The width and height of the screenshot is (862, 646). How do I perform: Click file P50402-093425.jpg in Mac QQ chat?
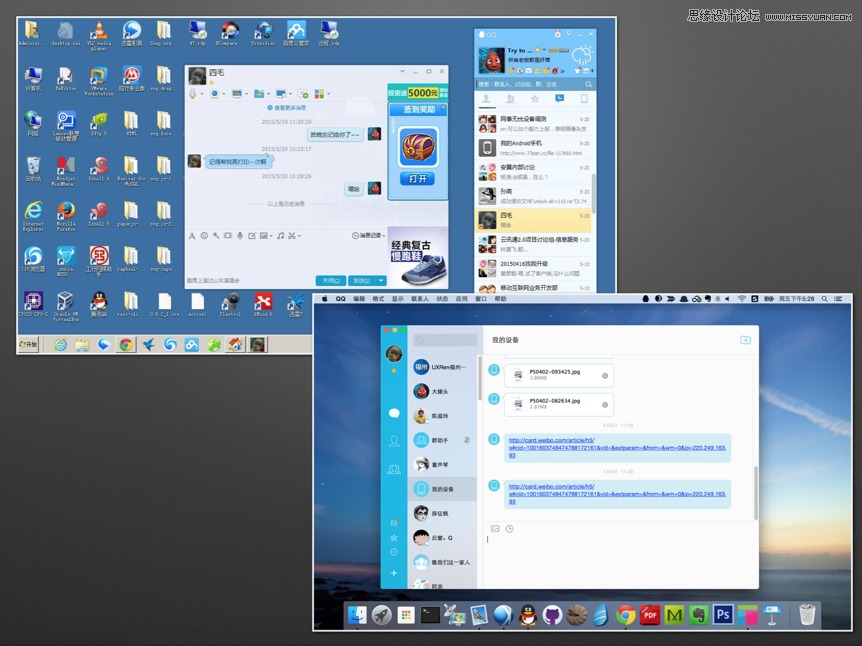[559, 376]
